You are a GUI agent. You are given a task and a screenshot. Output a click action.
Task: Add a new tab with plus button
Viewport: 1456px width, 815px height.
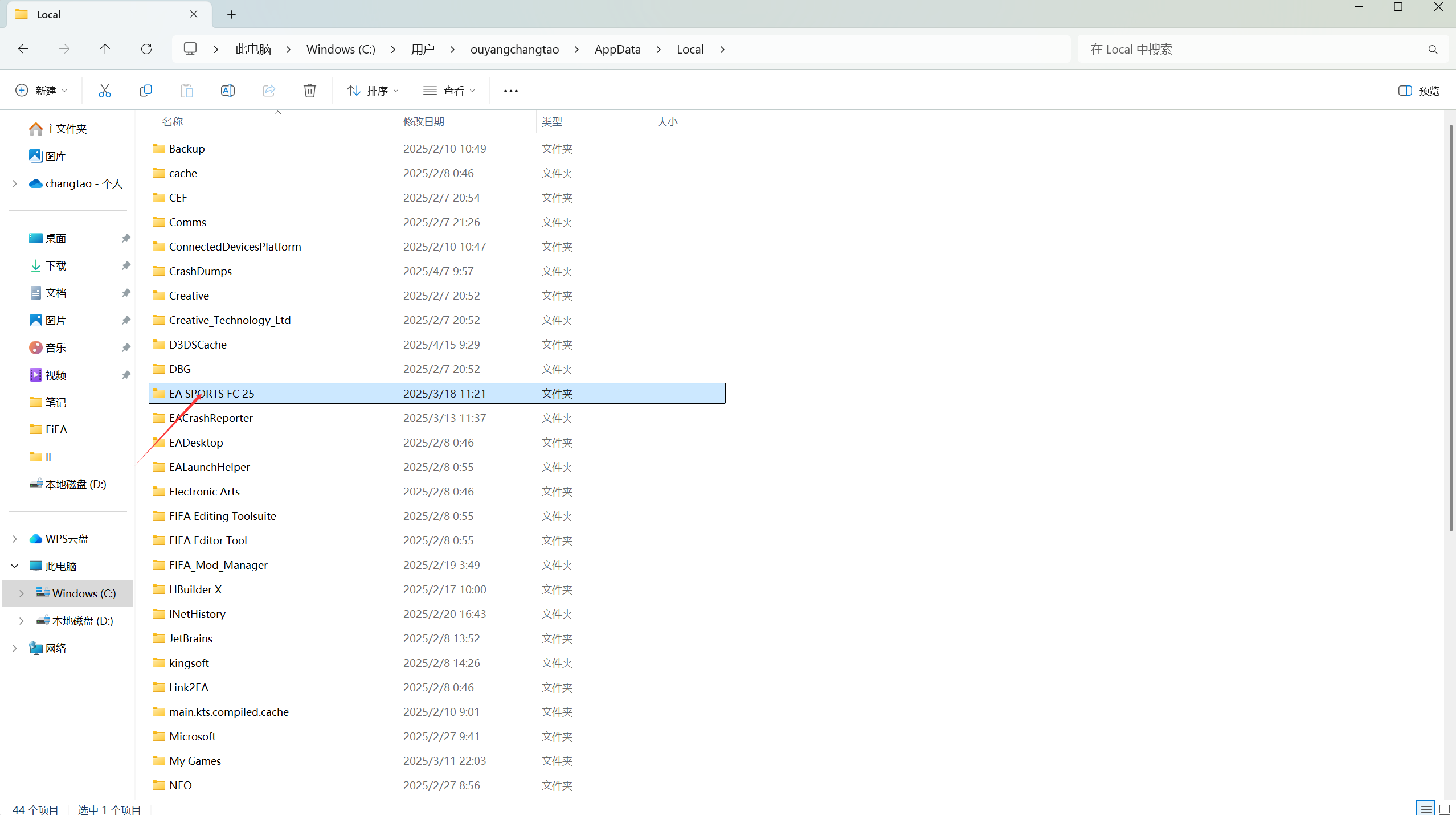(231, 14)
